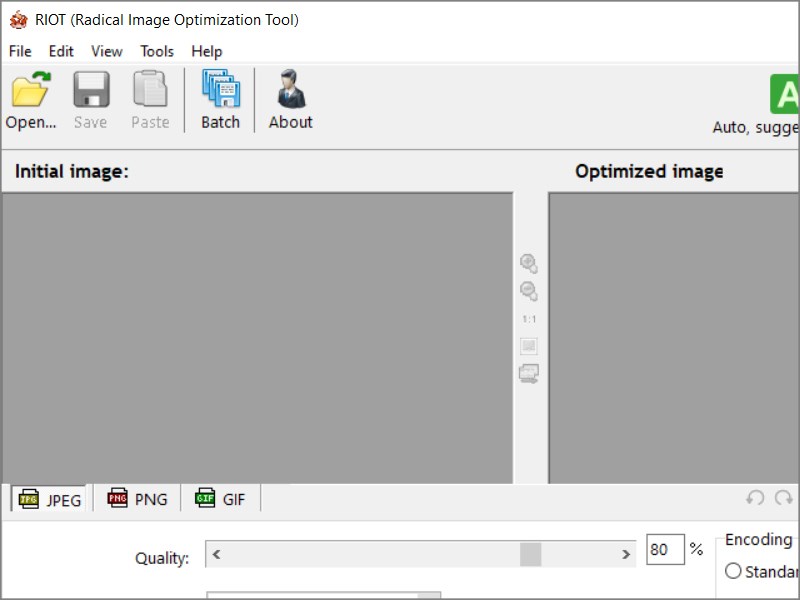Screen dimensions: 800x600
Task: Switch to the GIF tab
Action: pyautogui.click(x=220, y=498)
